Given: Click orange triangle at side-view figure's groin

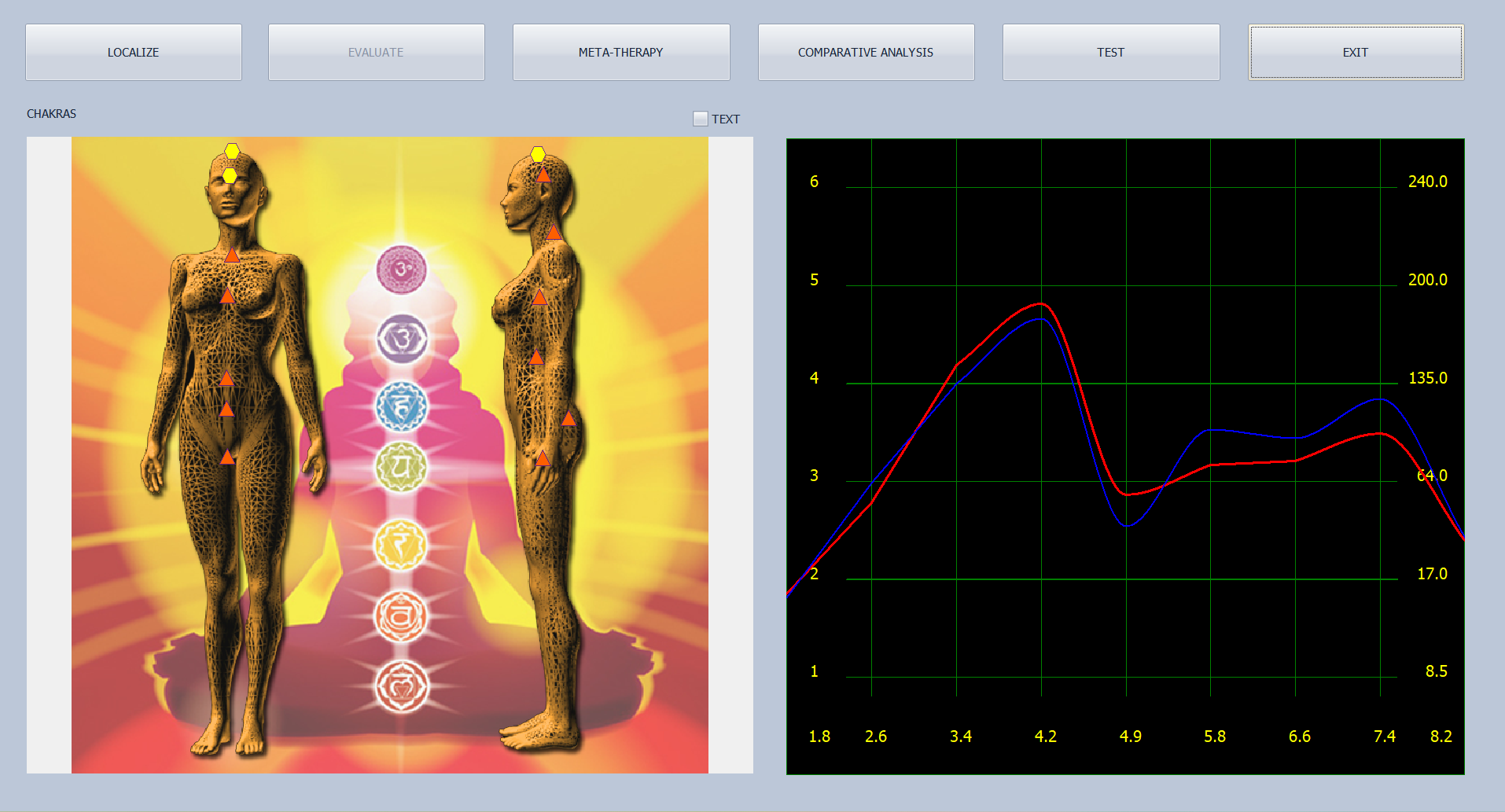Looking at the screenshot, I should click(543, 457).
